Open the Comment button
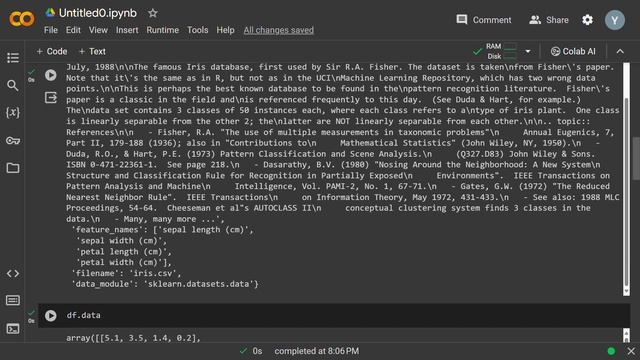 [x=484, y=20]
